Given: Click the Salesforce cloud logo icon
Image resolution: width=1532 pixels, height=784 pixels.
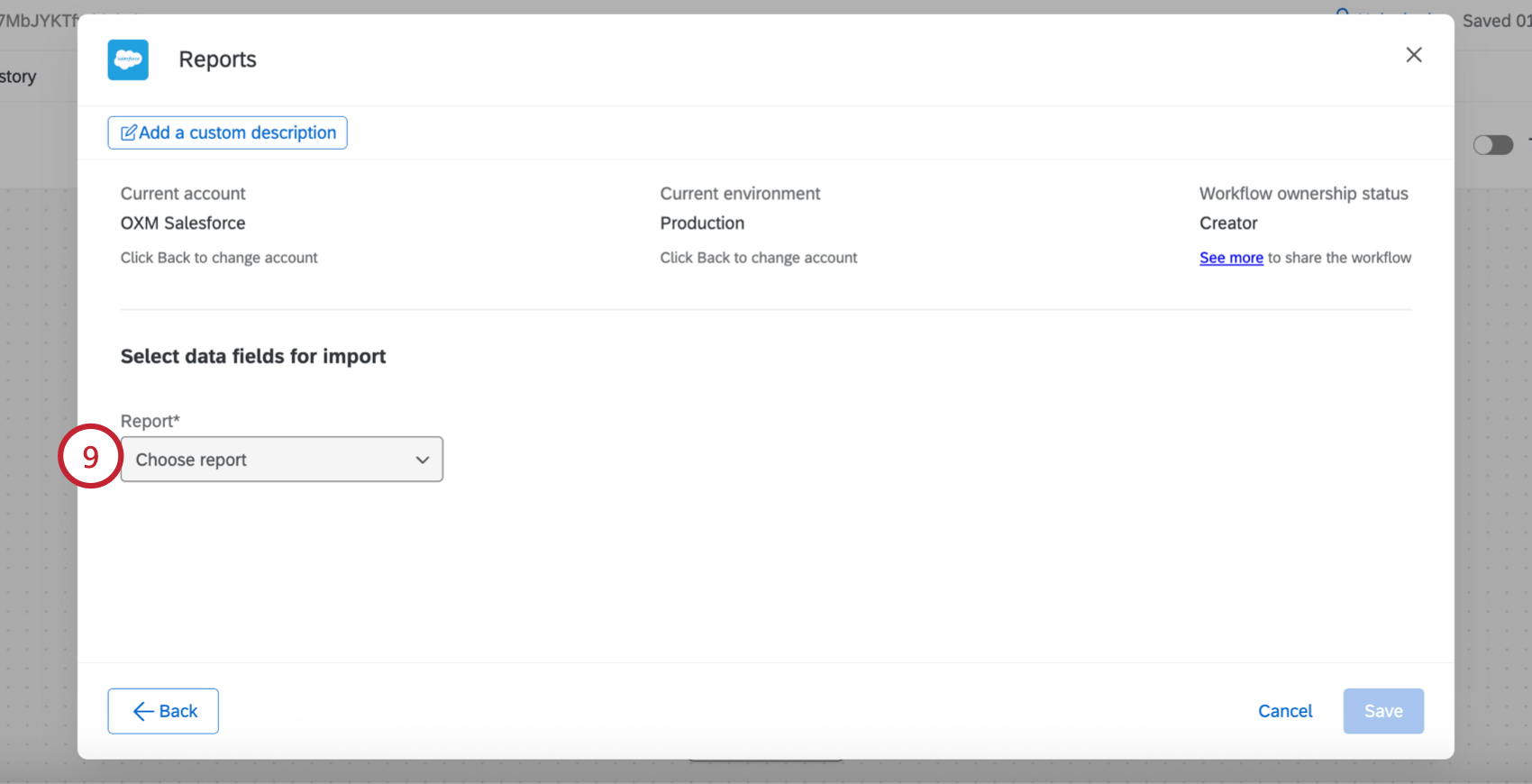Looking at the screenshot, I should tap(128, 59).
